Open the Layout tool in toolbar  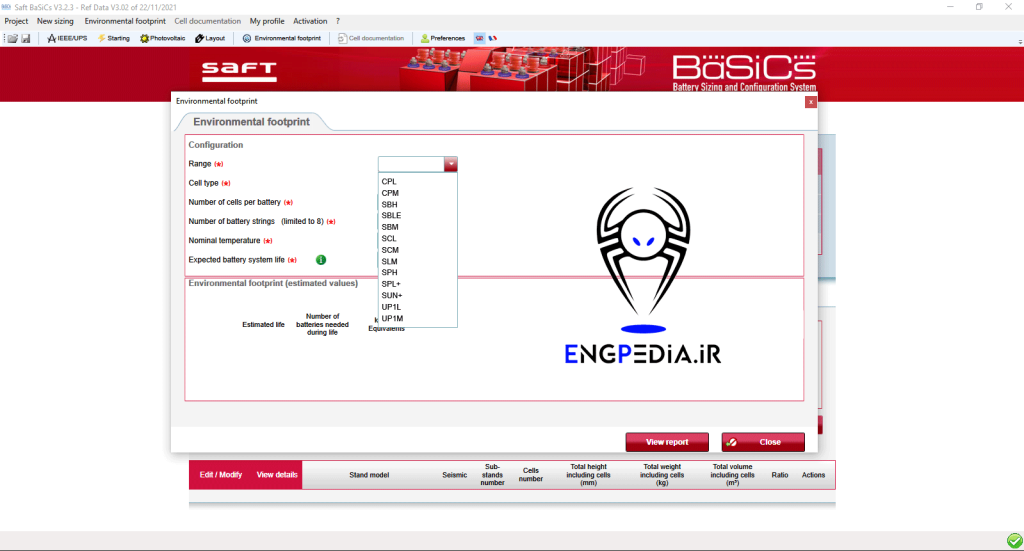coord(210,38)
